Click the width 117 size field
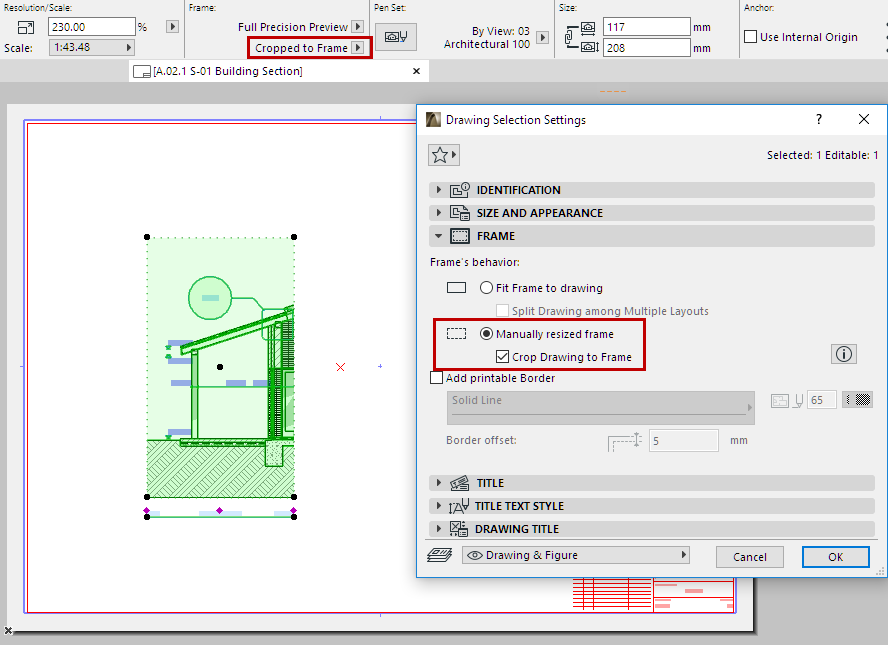 [x=647, y=27]
